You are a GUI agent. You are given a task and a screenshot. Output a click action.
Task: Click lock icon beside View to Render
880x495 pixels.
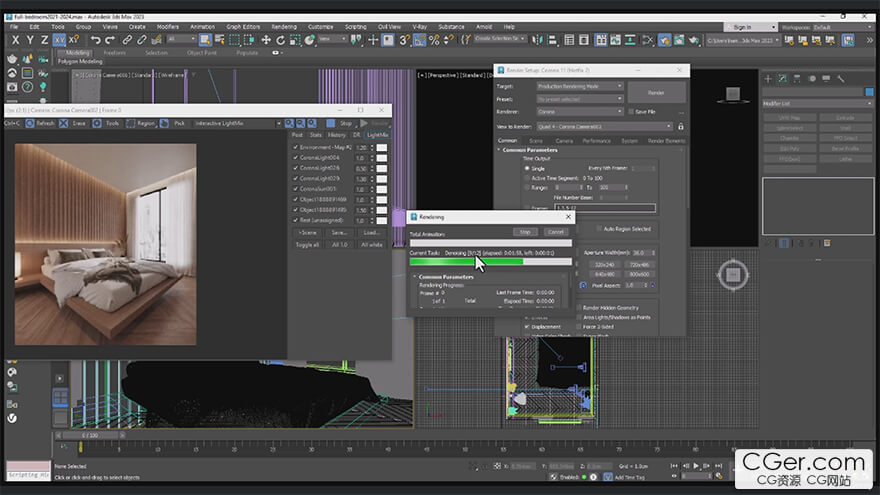pos(681,127)
